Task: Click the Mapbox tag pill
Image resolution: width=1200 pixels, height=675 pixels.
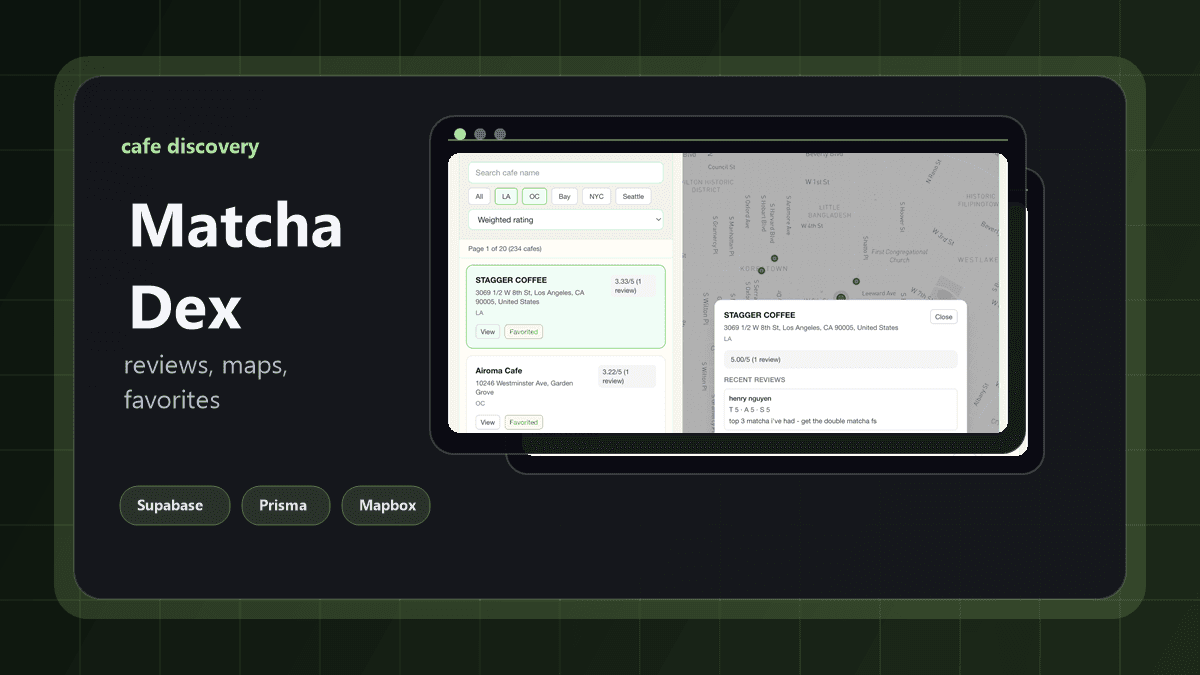Action: click(386, 506)
